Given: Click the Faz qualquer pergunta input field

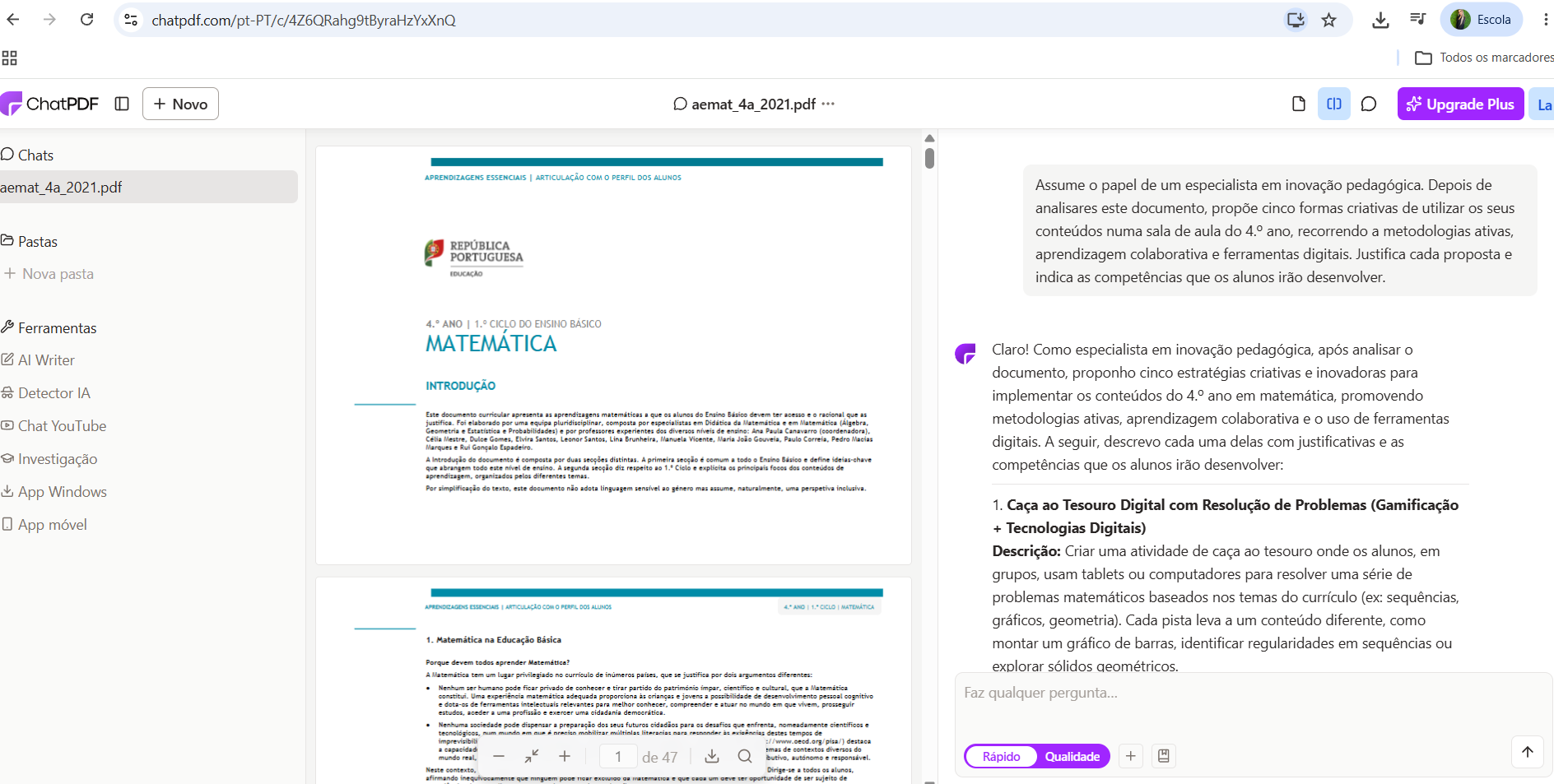Looking at the screenshot, I should click(x=1253, y=693).
